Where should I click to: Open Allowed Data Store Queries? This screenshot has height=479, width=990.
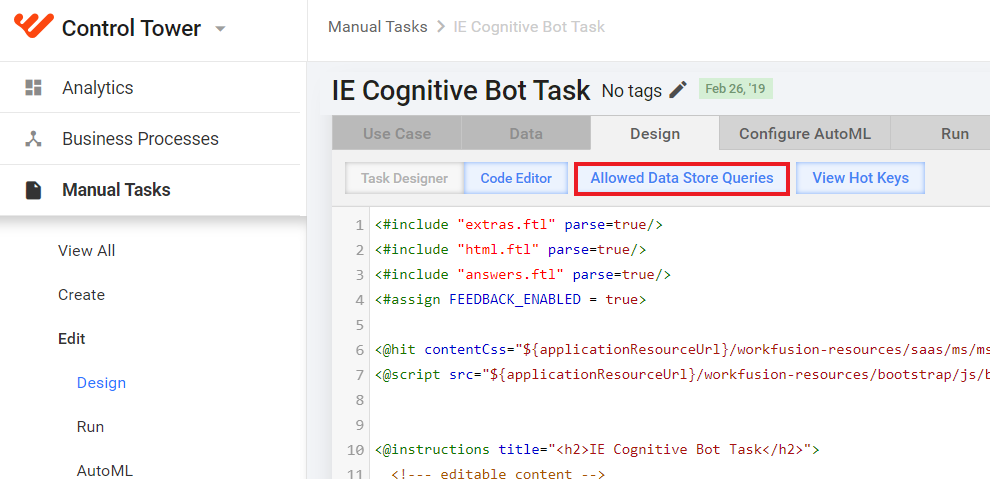click(682, 179)
